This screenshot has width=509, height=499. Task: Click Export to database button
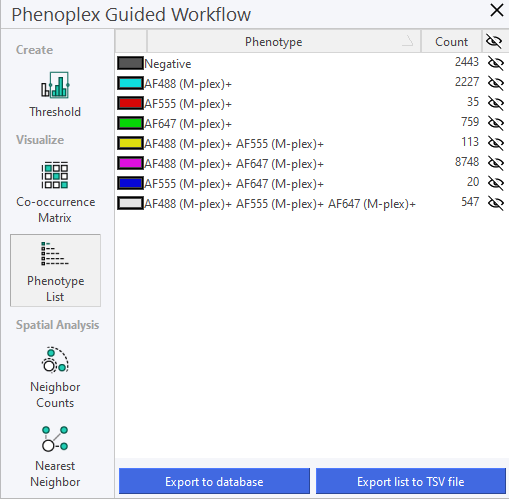[214, 481]
